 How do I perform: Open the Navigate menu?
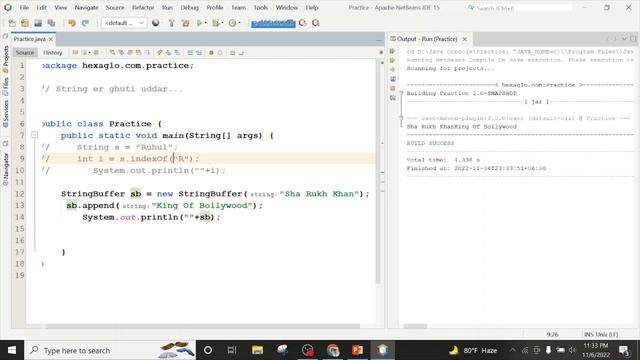[87, 7]
